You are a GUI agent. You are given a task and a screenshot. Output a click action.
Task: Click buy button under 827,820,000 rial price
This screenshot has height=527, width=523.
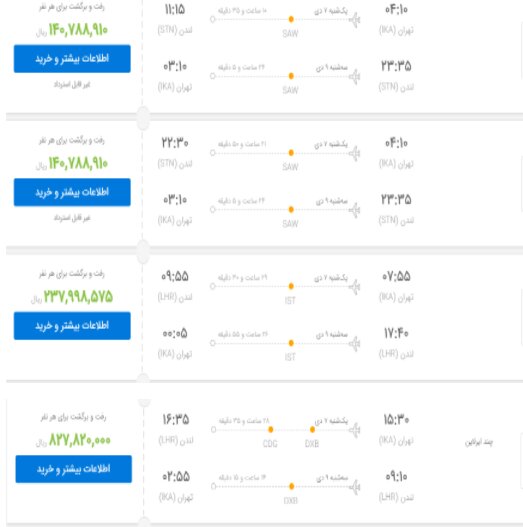pyautogui.click(x=74, y=469)
